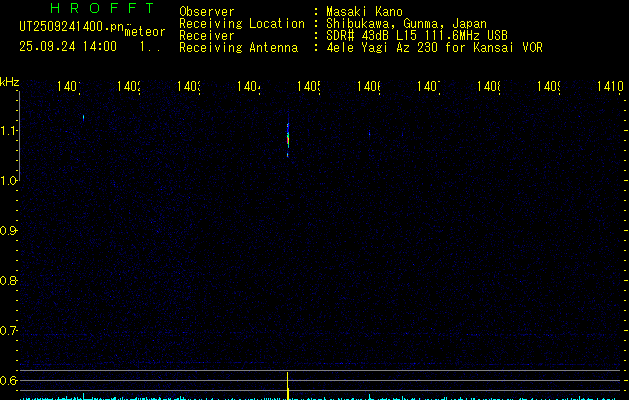
Task: Click the 1402 time axis label
Action: 129,86
